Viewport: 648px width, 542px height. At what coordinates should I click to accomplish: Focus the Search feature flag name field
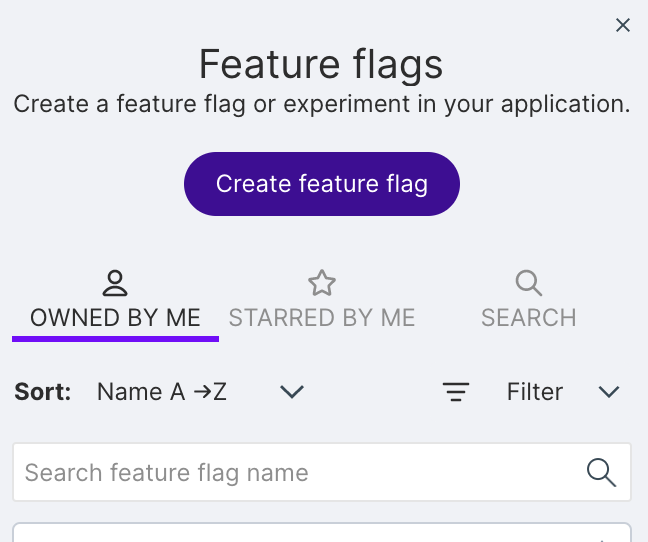pyautogui.click(x=322, y=472)
